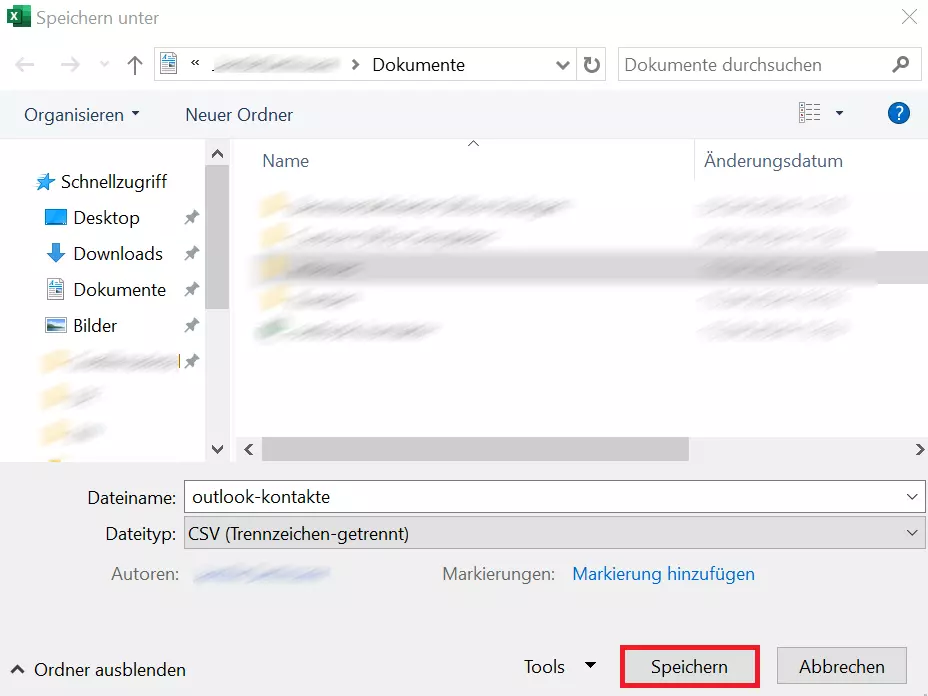Refresh the folder view

590,64
